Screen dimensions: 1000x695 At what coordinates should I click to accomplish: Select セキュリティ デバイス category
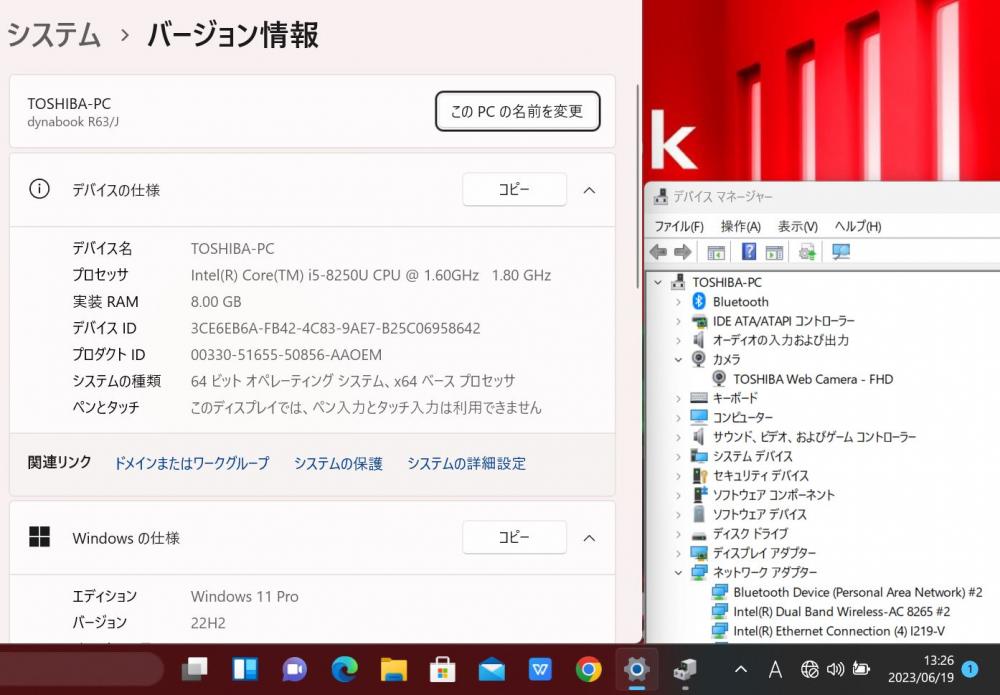[x=760, y=476]
